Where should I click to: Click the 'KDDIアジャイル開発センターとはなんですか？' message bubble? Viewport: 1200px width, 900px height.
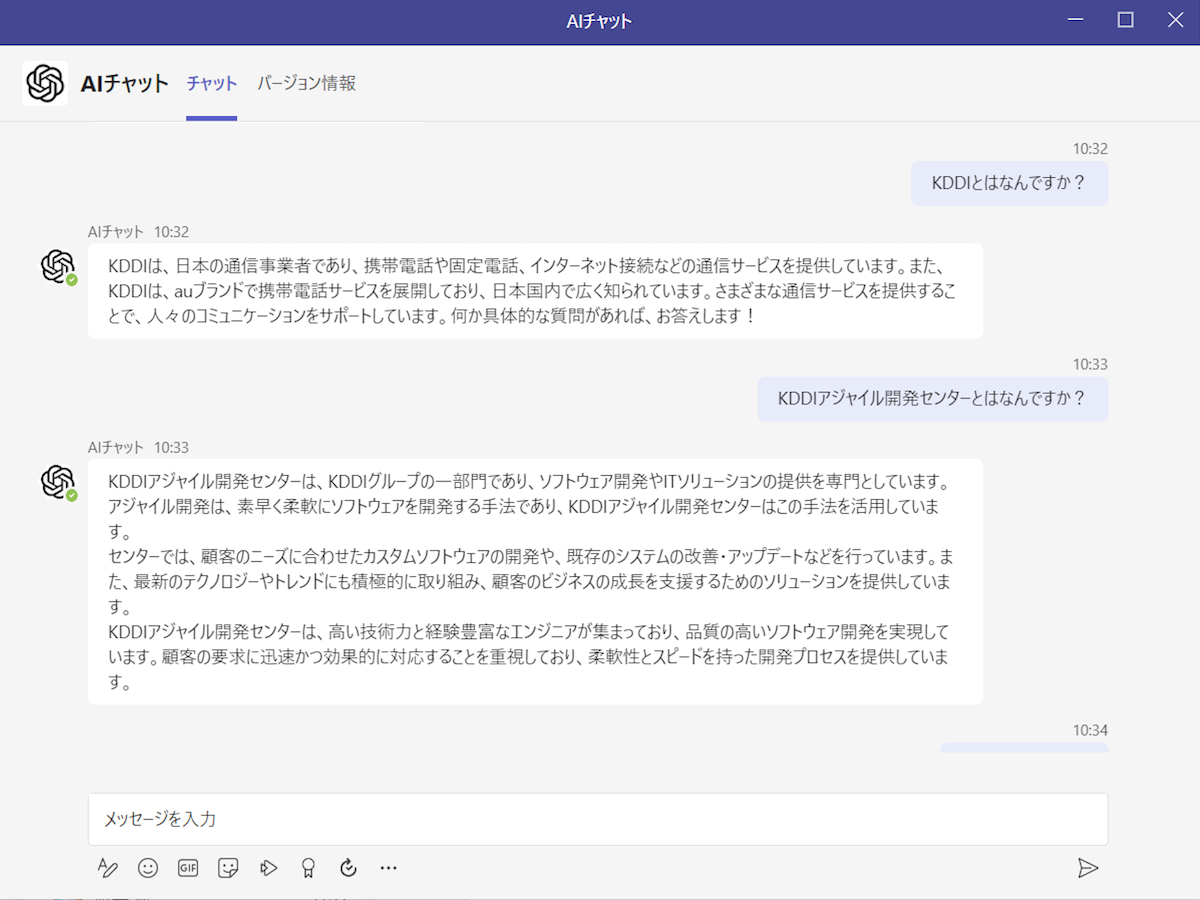932,399
